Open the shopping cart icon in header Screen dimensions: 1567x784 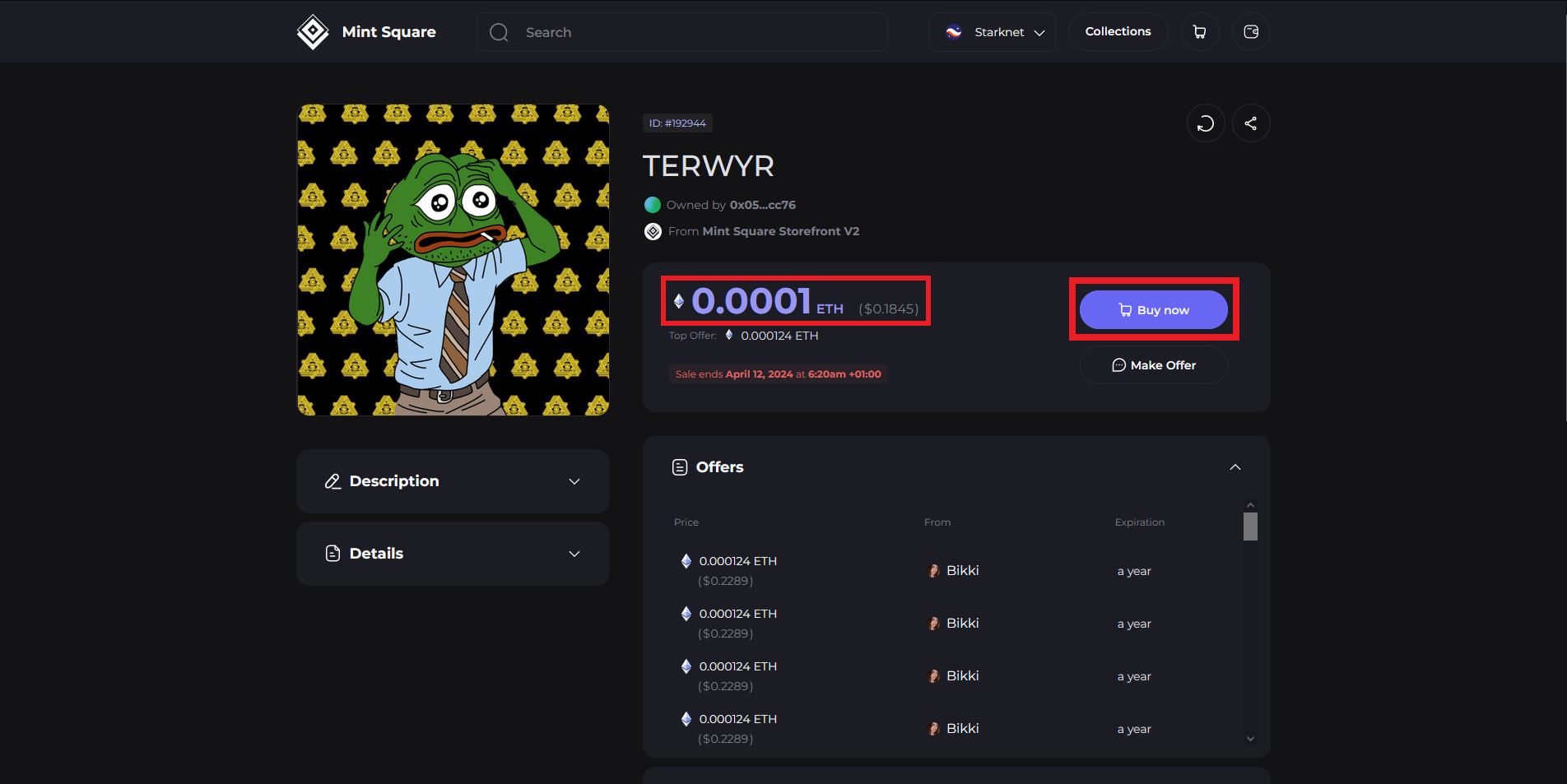(1199, 32)
